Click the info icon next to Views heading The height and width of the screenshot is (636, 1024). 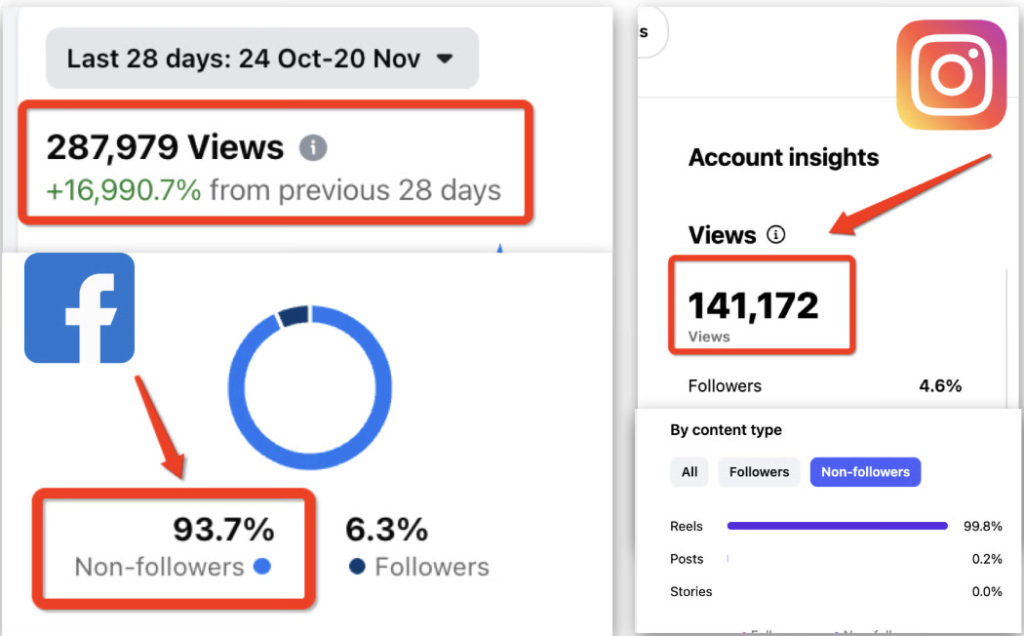(x=775, y=235)
